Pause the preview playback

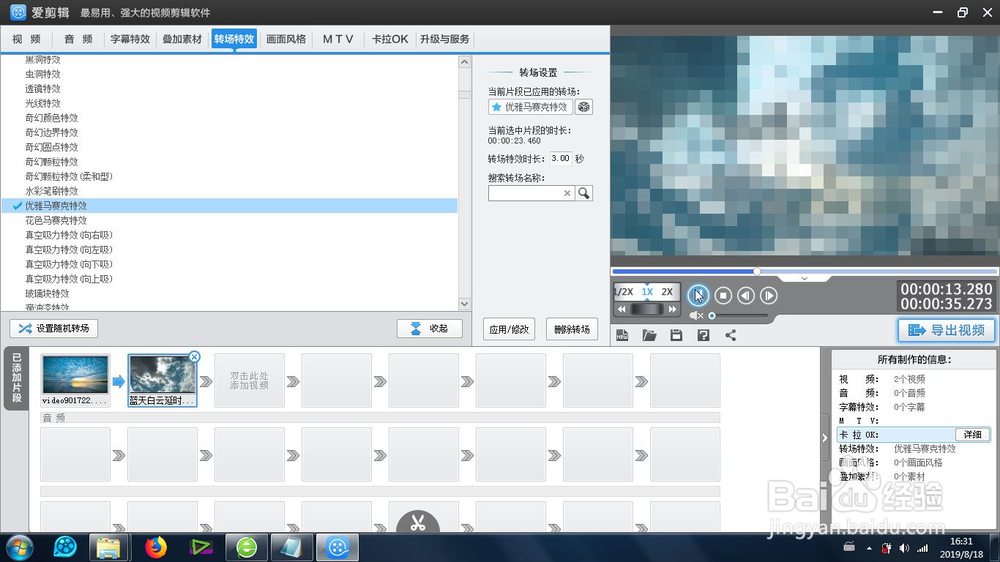[698, 295]
